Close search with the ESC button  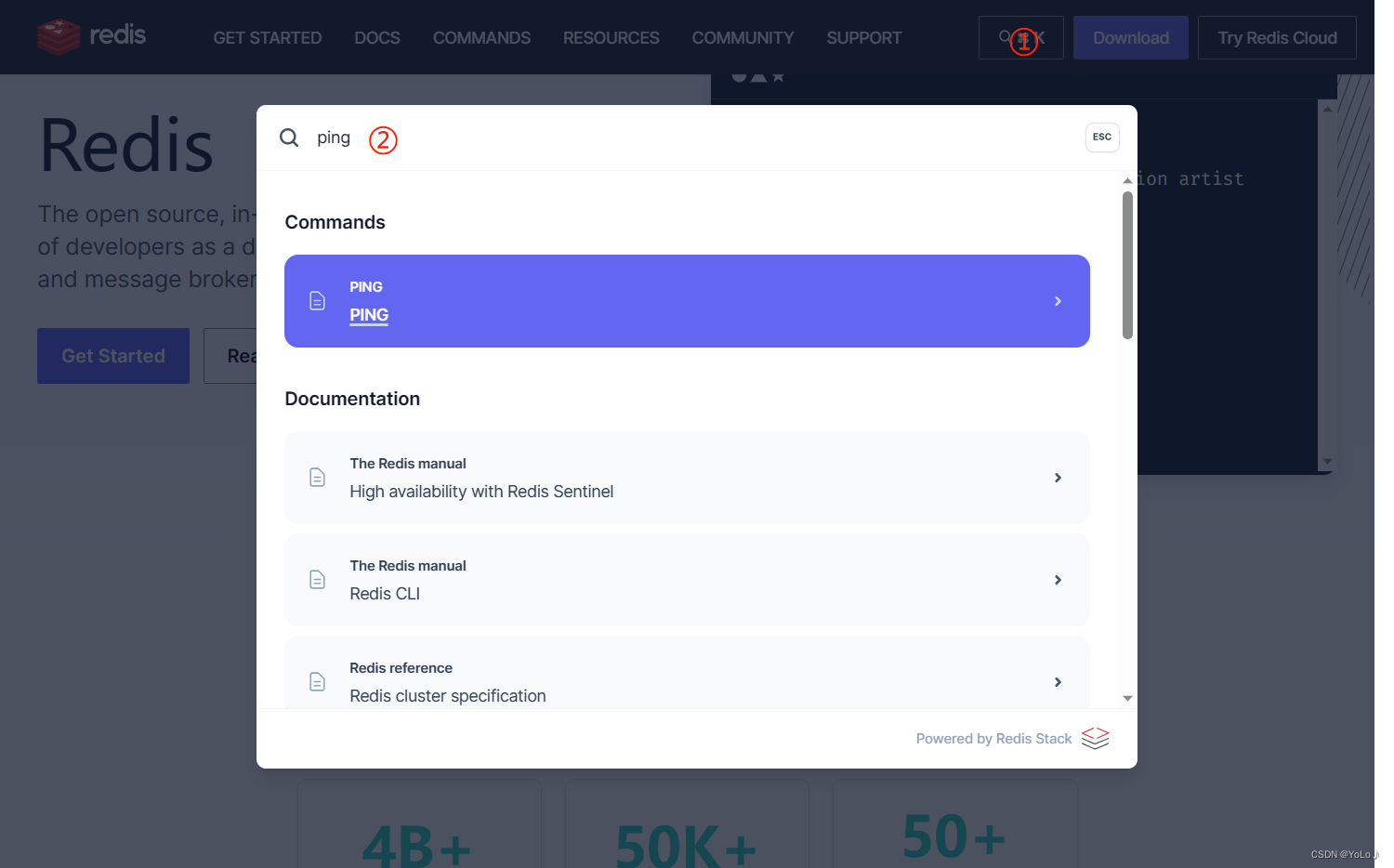pyautogui.click(x=1102, y=138)
